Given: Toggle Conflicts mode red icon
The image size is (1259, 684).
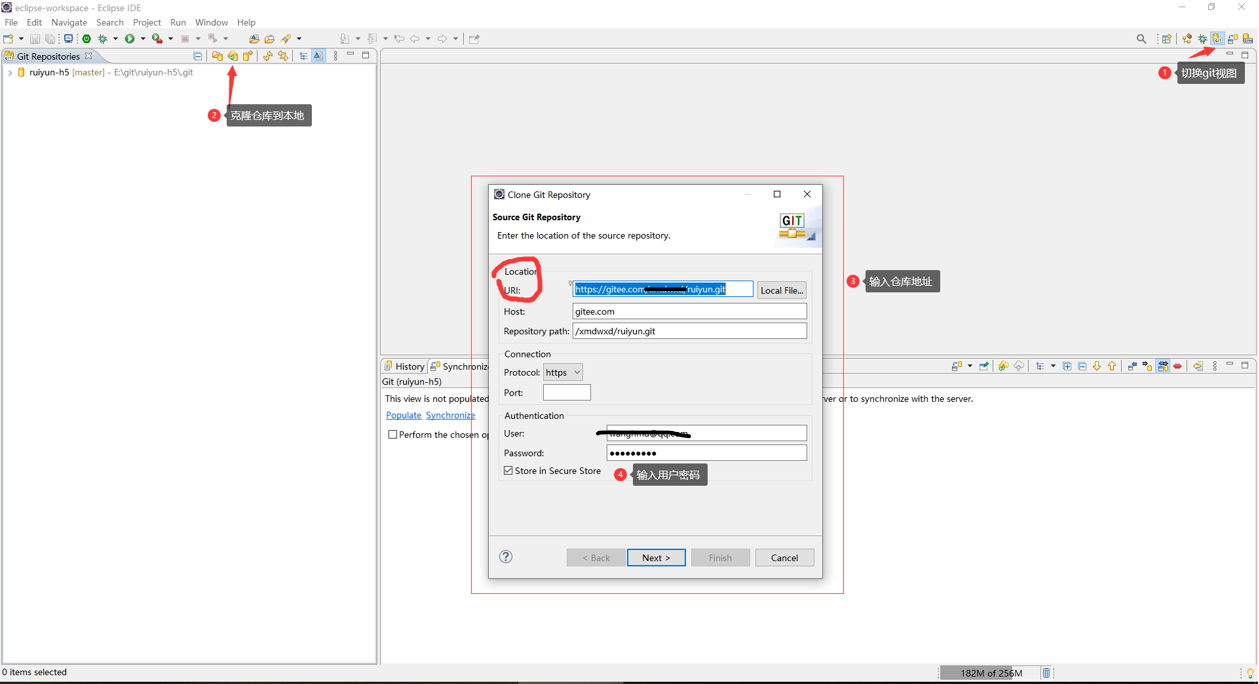Looking at the screenshot, I should (x=1177, y=366).
